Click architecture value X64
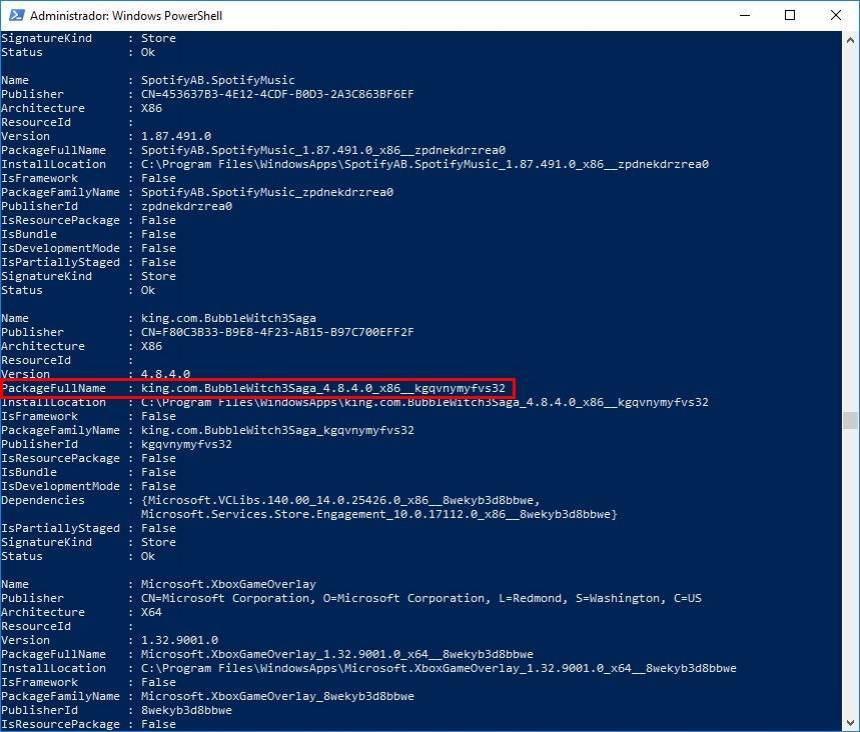Image resolution: width=860 pixels, height=732 pixels. pyautogui.click(x=151, y=612)
